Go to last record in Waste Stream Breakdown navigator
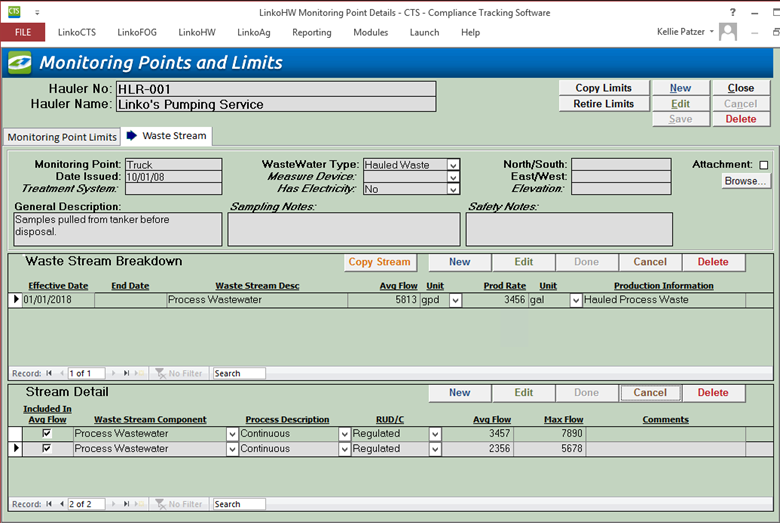 126,373
